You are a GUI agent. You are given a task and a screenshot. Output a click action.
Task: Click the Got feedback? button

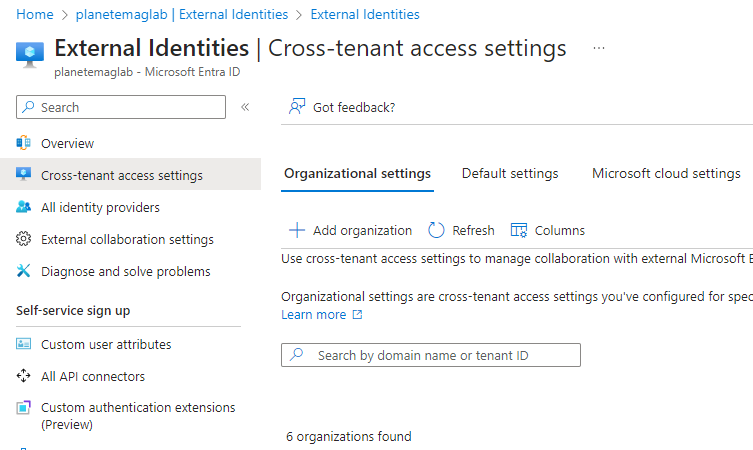click(x=342, y=107)
